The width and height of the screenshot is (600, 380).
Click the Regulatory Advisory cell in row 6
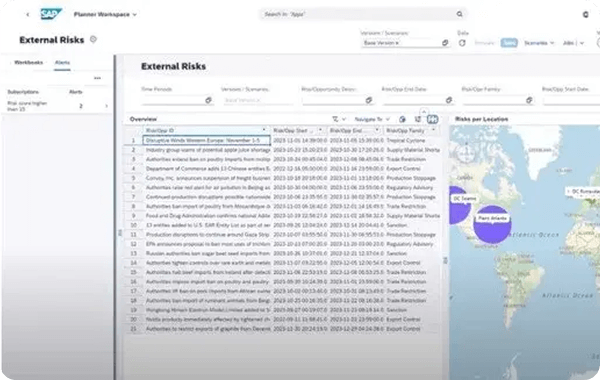[x=412, y=188]
